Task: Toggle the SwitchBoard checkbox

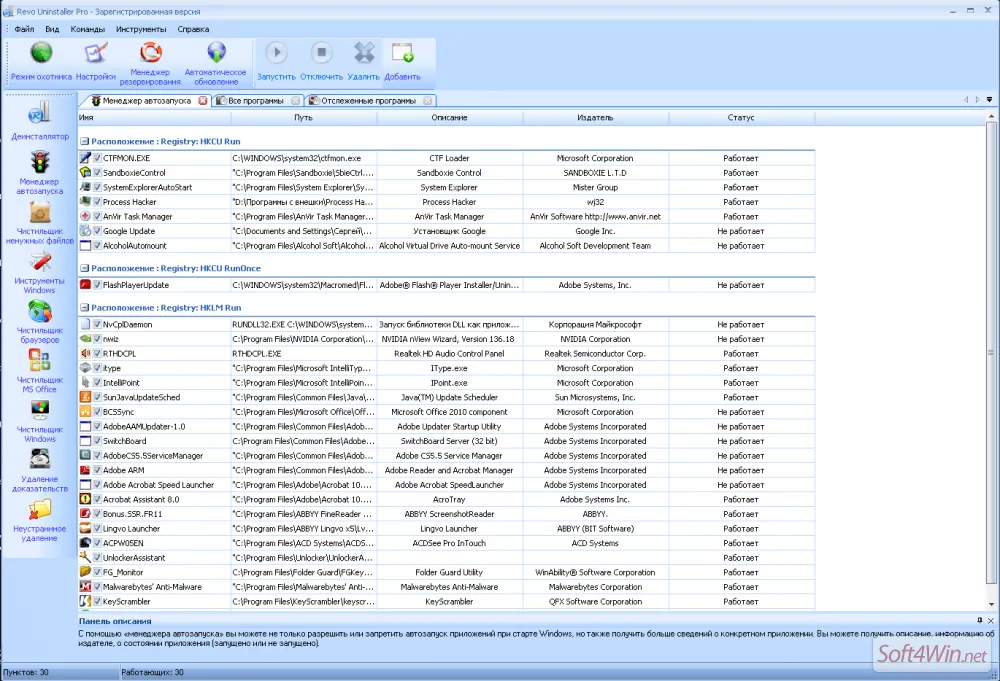Action: (97, 441)
